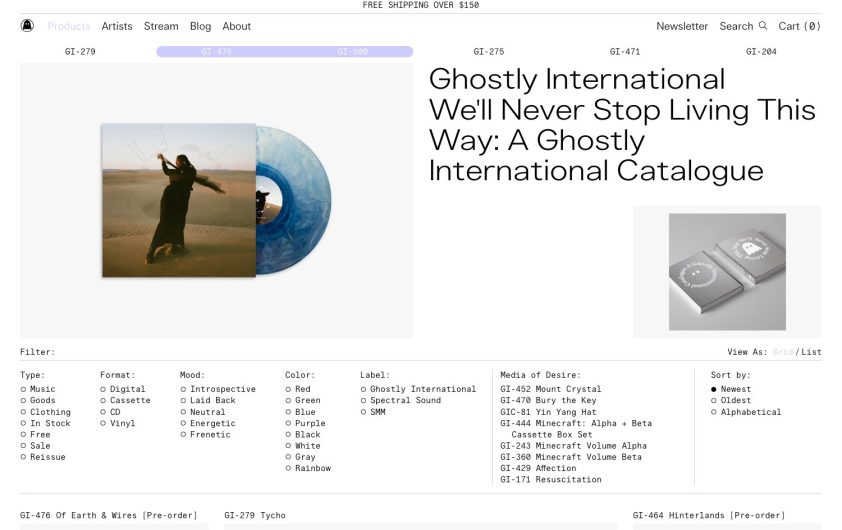842x530 pixels.
Task: Open GI-429 Affection
Action: 538,468
